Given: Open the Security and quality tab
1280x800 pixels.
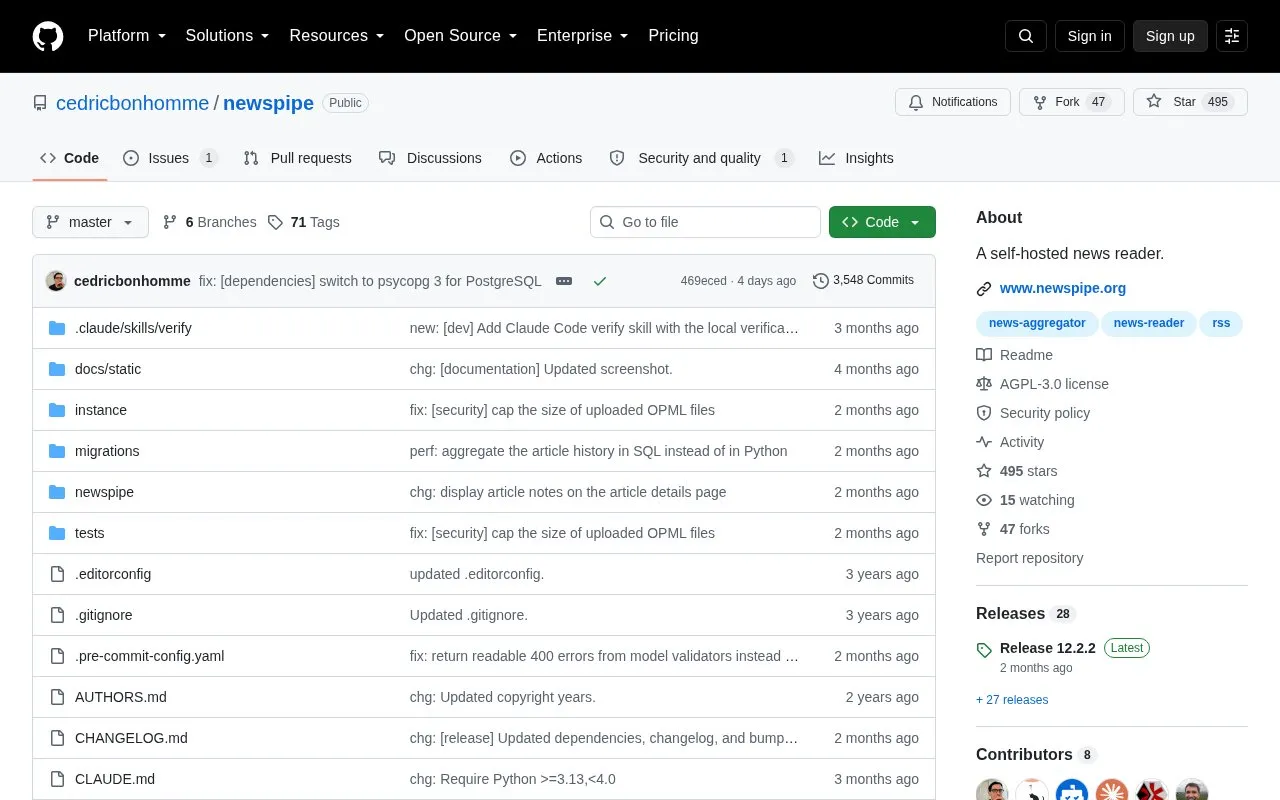Looking at the screenshot, I should click(x=701, y=158).
